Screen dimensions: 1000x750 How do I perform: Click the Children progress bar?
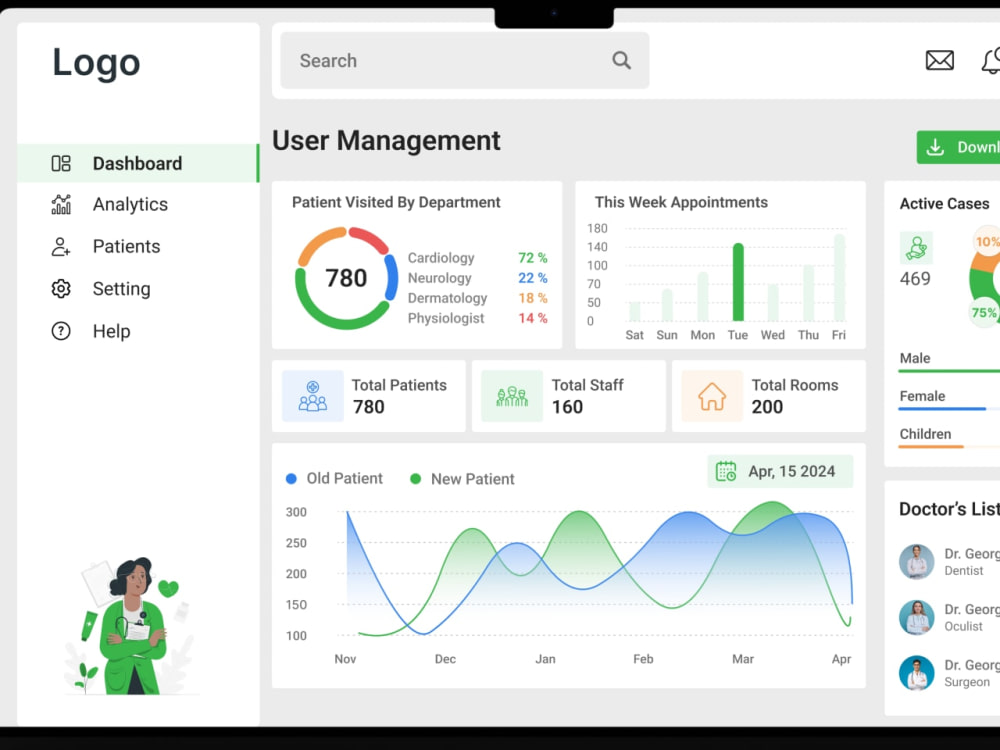point(949,446)
